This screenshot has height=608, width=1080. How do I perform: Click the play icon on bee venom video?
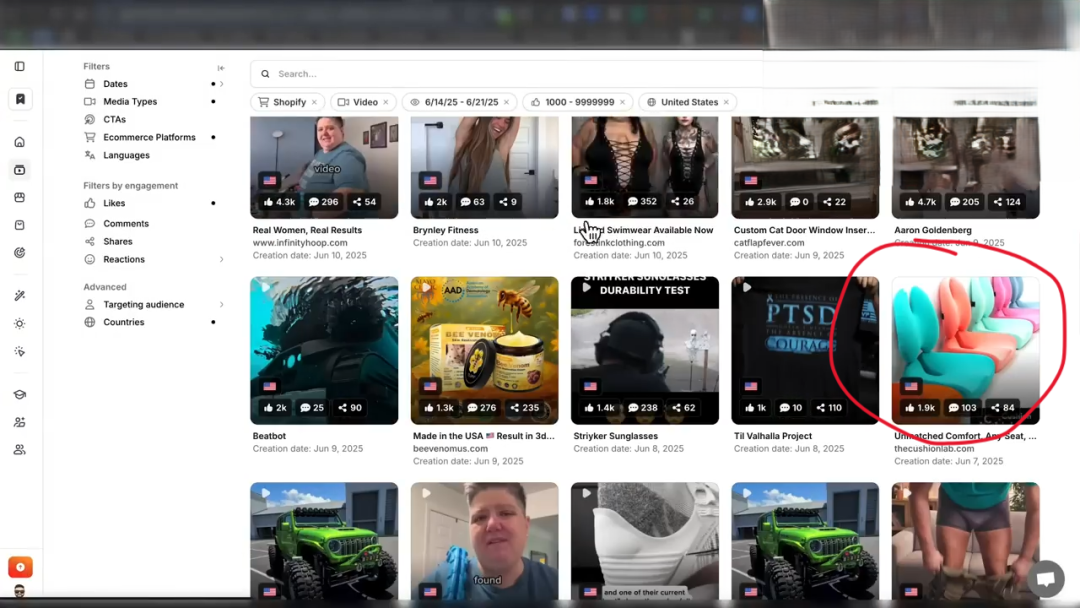coord(426,286)
